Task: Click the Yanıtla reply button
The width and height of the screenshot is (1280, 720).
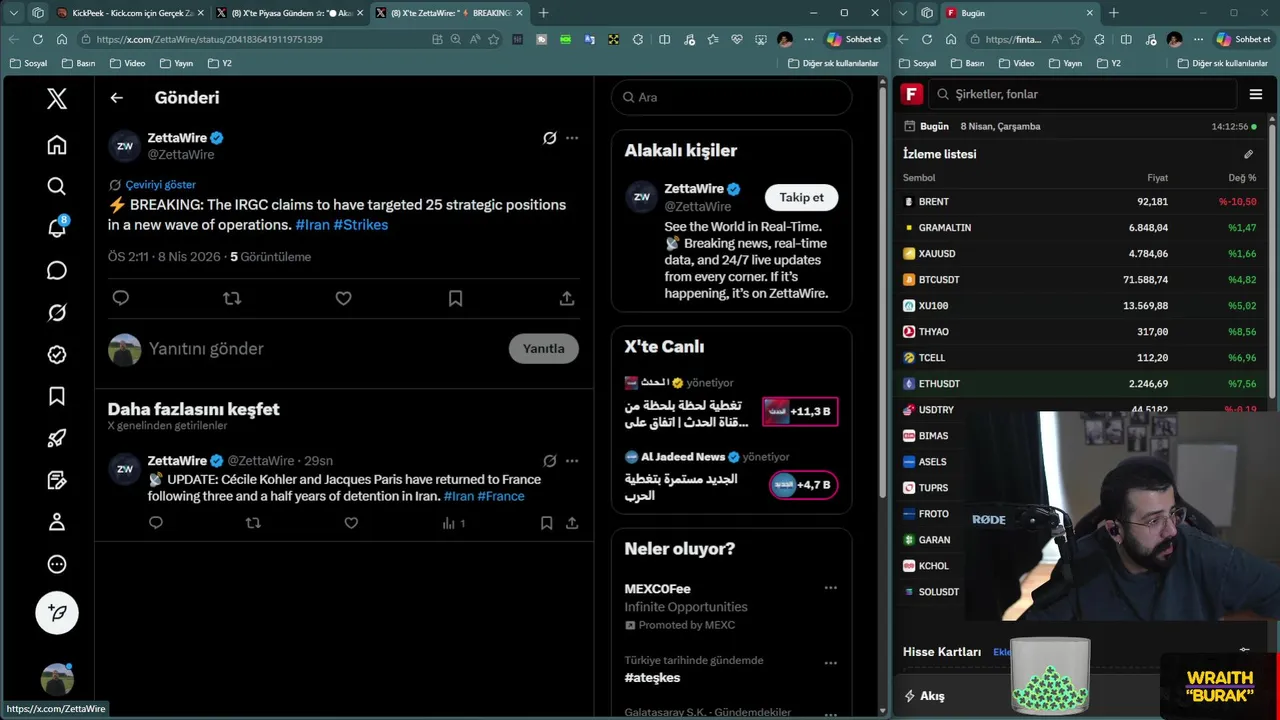Action: [543, 348]
